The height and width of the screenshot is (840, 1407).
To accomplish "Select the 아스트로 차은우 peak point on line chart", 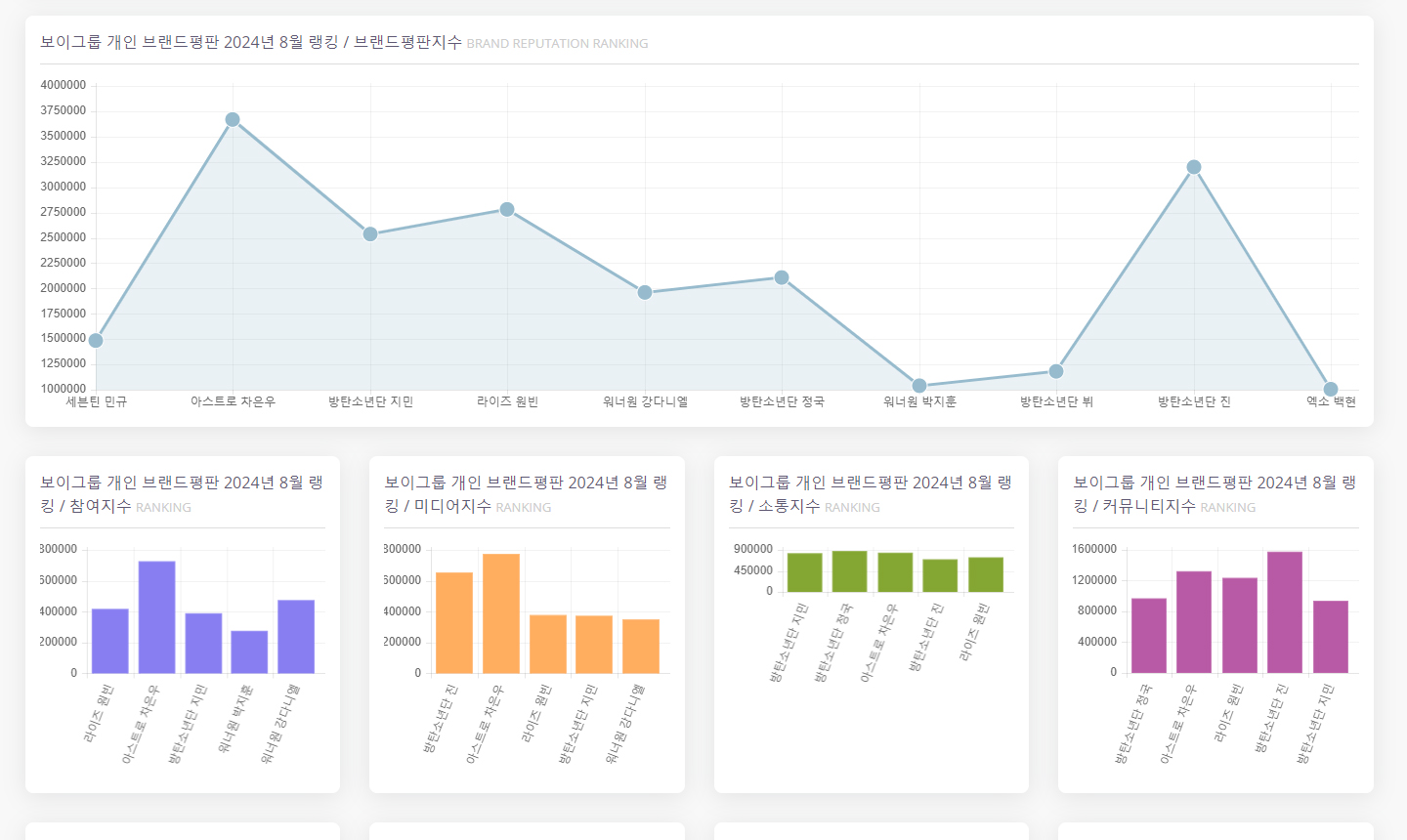I will pyautogui.click(x=233, y=120).
